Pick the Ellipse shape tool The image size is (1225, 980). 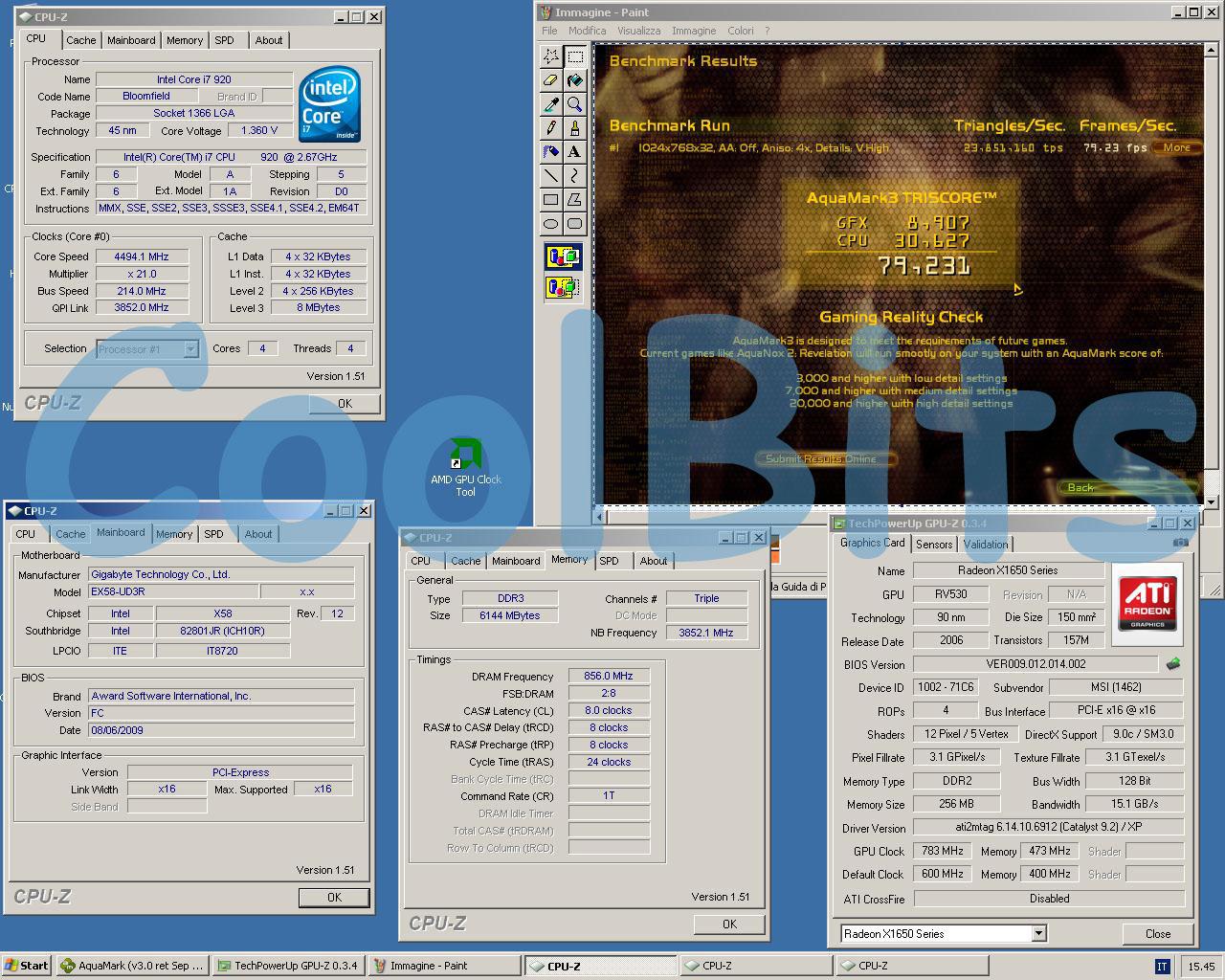point(551,223)
